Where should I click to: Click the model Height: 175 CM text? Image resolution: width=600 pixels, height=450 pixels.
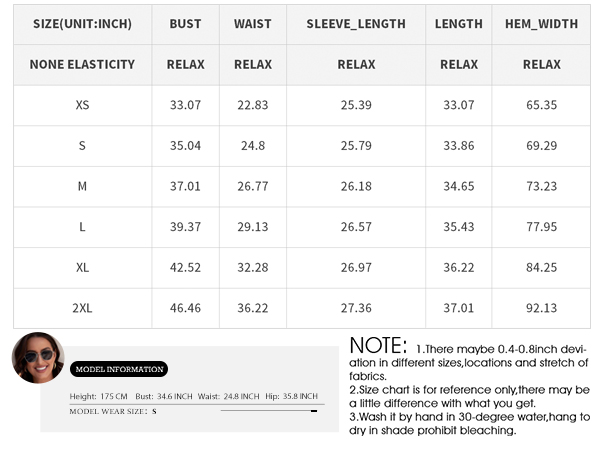tap(98, 396)
